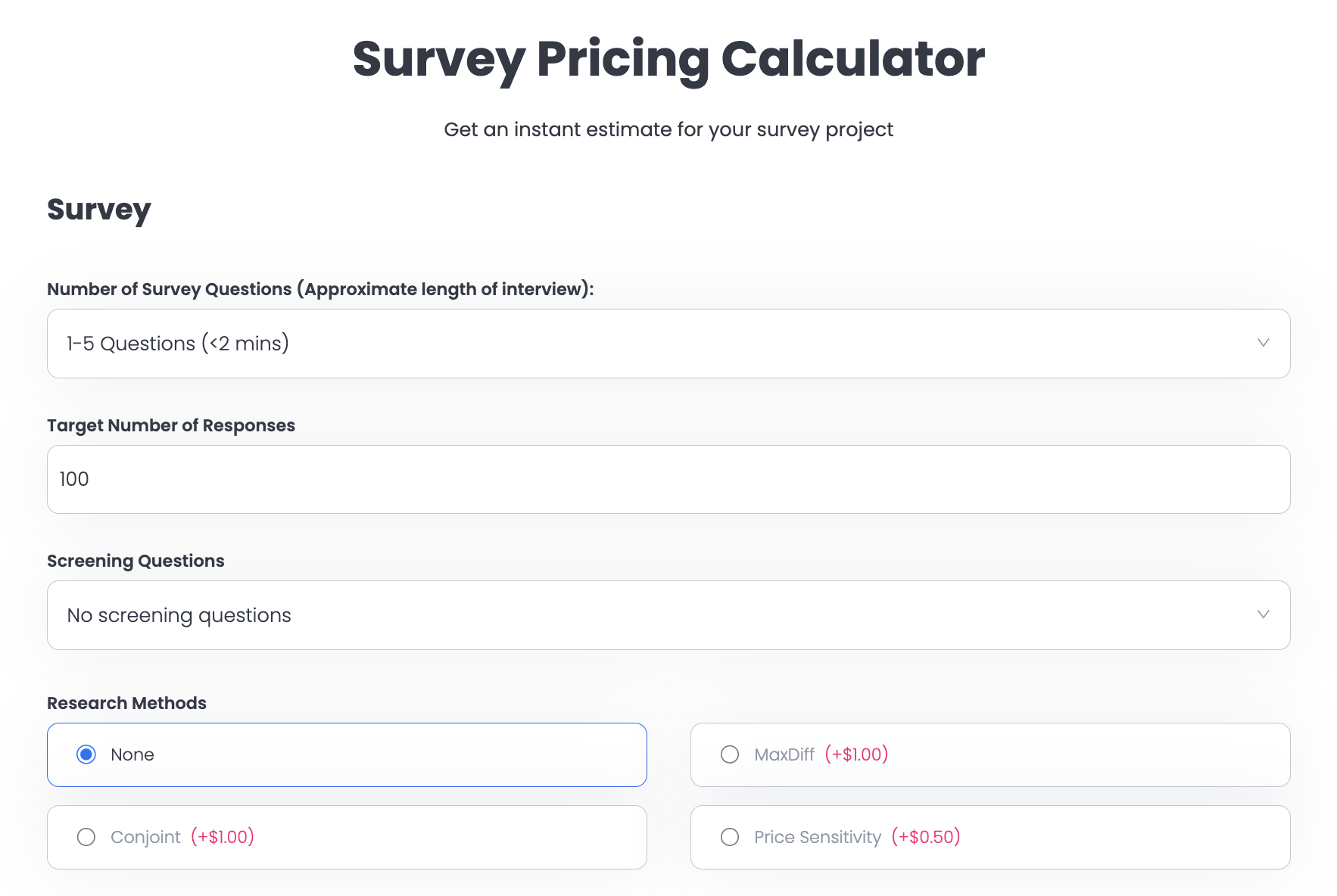Image resolution: width=1337 pixels, height=896 pixels.
Task: Click the value 100 in the responses box
Action: tap(73, 479)
